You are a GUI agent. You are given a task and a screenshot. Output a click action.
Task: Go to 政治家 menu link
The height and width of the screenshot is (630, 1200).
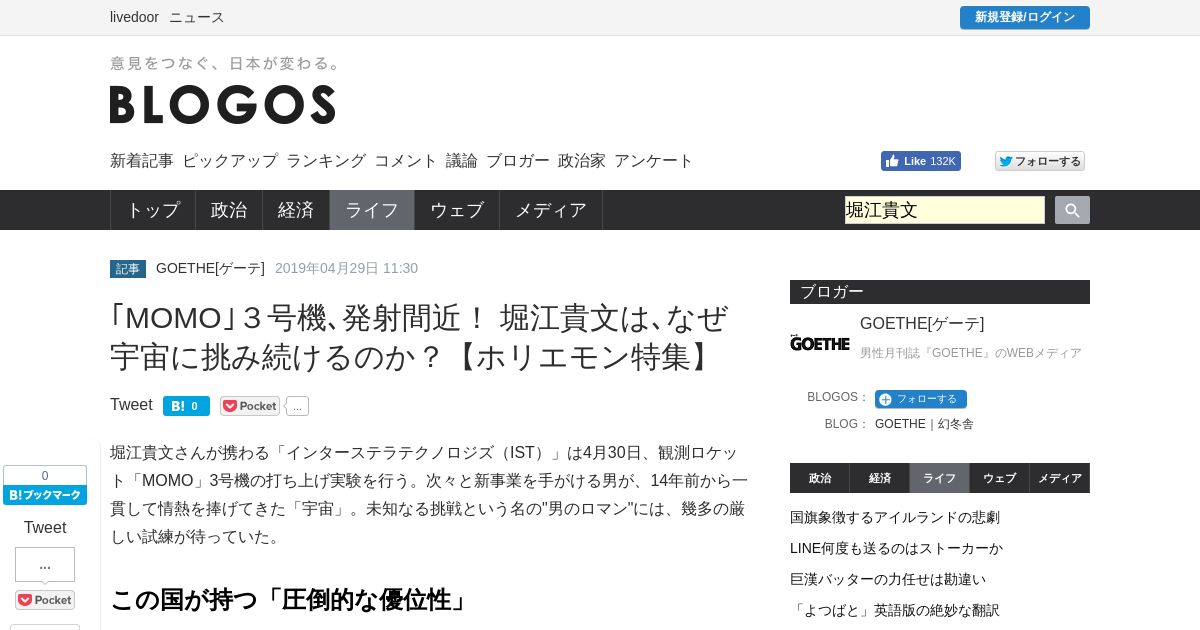pos(582,161)
